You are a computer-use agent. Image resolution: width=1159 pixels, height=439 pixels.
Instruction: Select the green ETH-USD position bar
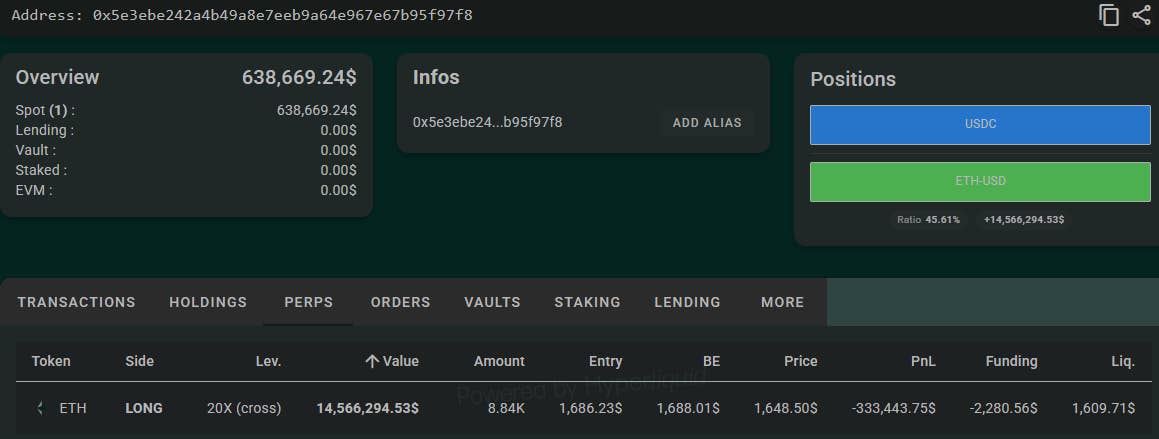(x=980, y=181)
